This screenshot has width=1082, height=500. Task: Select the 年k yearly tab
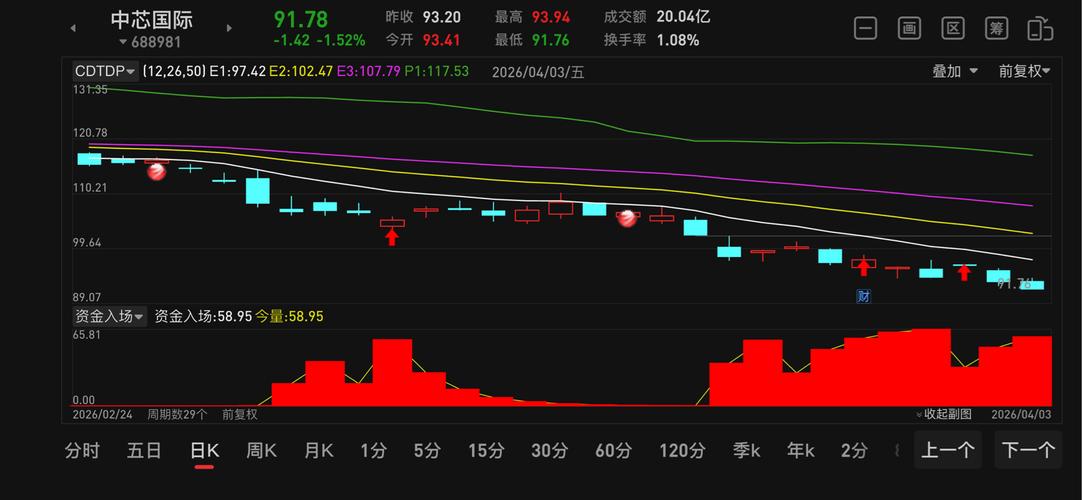point(800,451)
